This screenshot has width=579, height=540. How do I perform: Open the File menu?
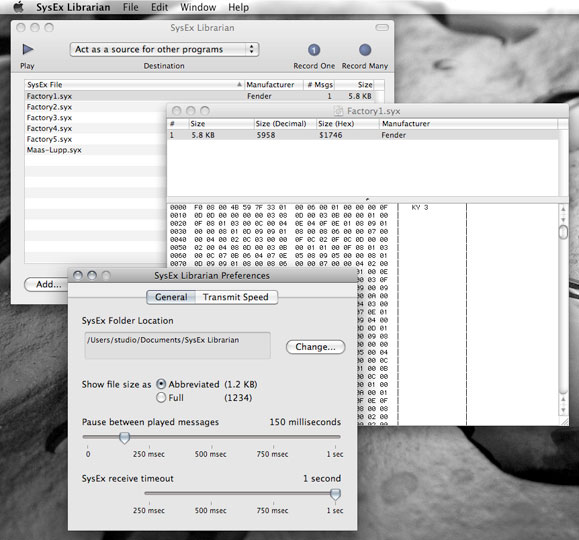point(131,7)
